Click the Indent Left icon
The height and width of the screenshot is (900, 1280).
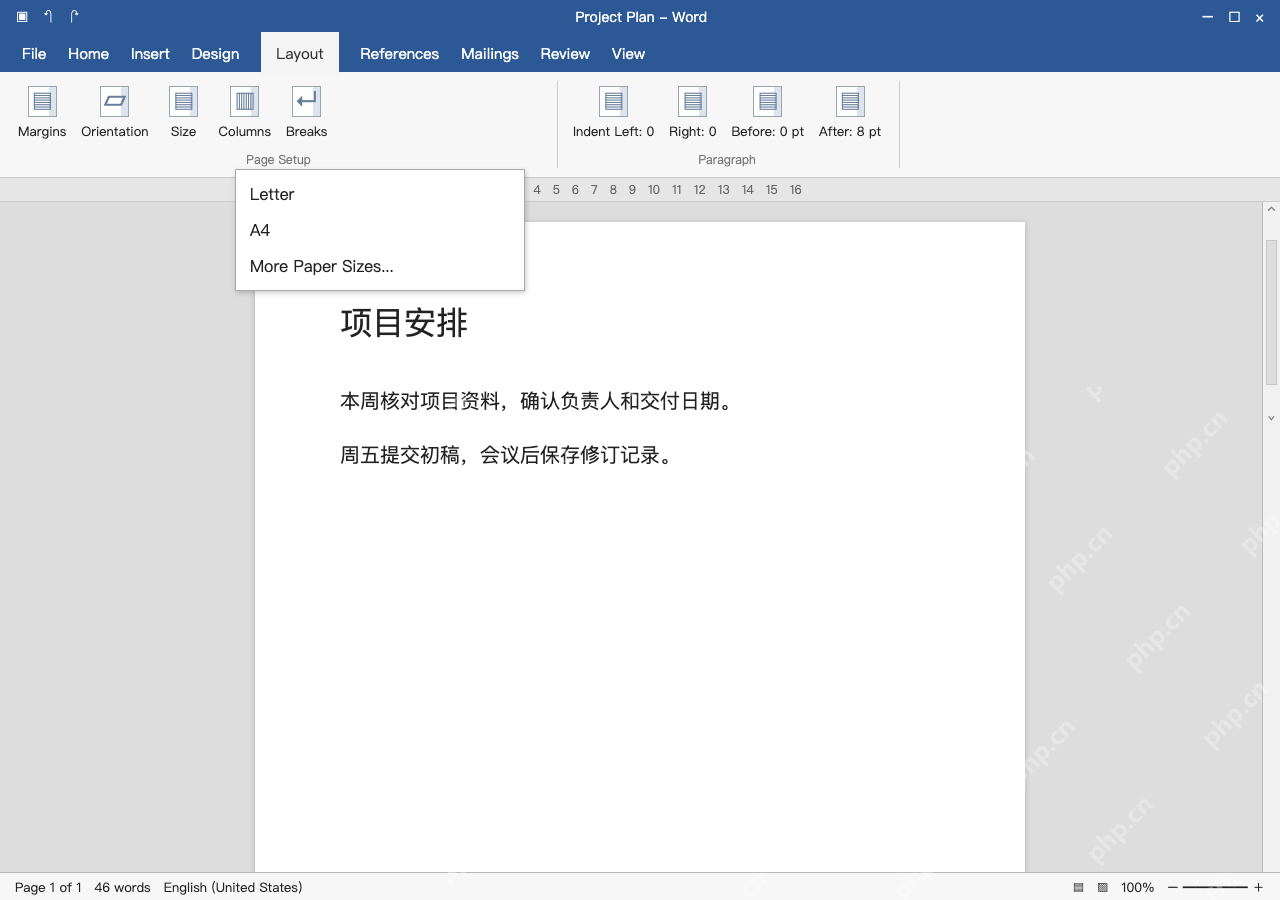point(614,102)
